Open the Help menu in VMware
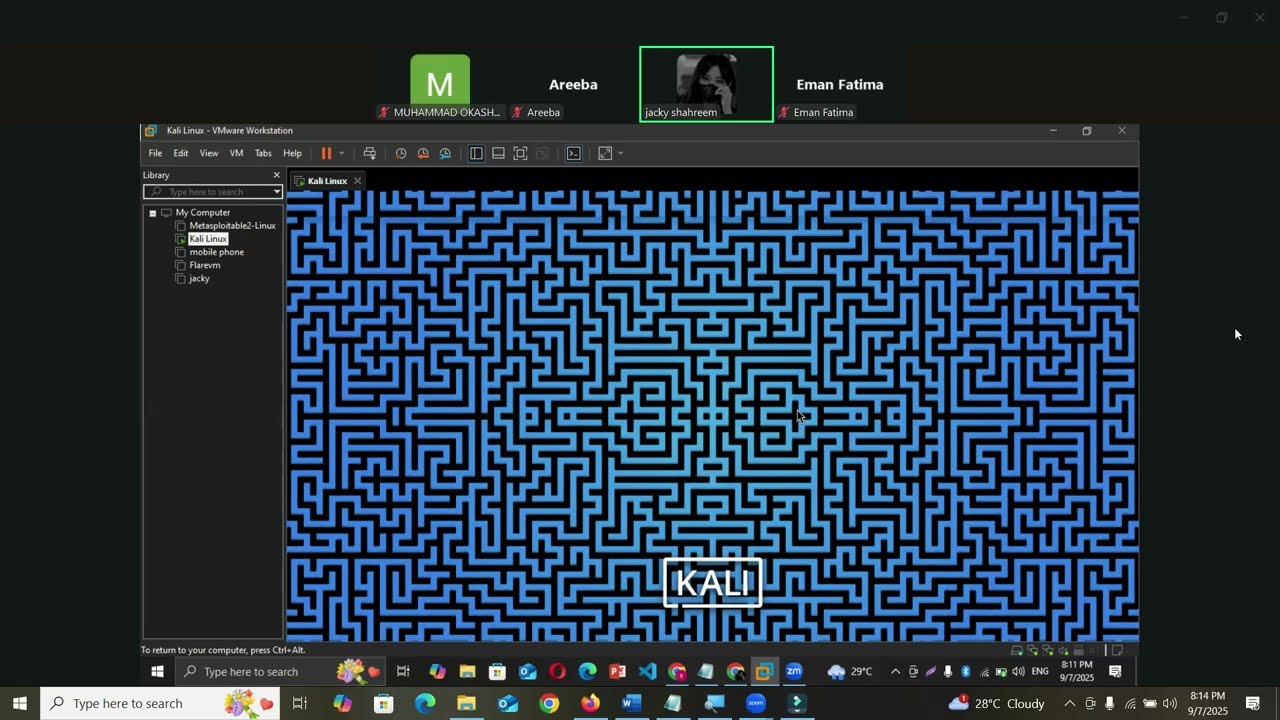Viewport: 1280px width, 720px height. tap(292, 153)
